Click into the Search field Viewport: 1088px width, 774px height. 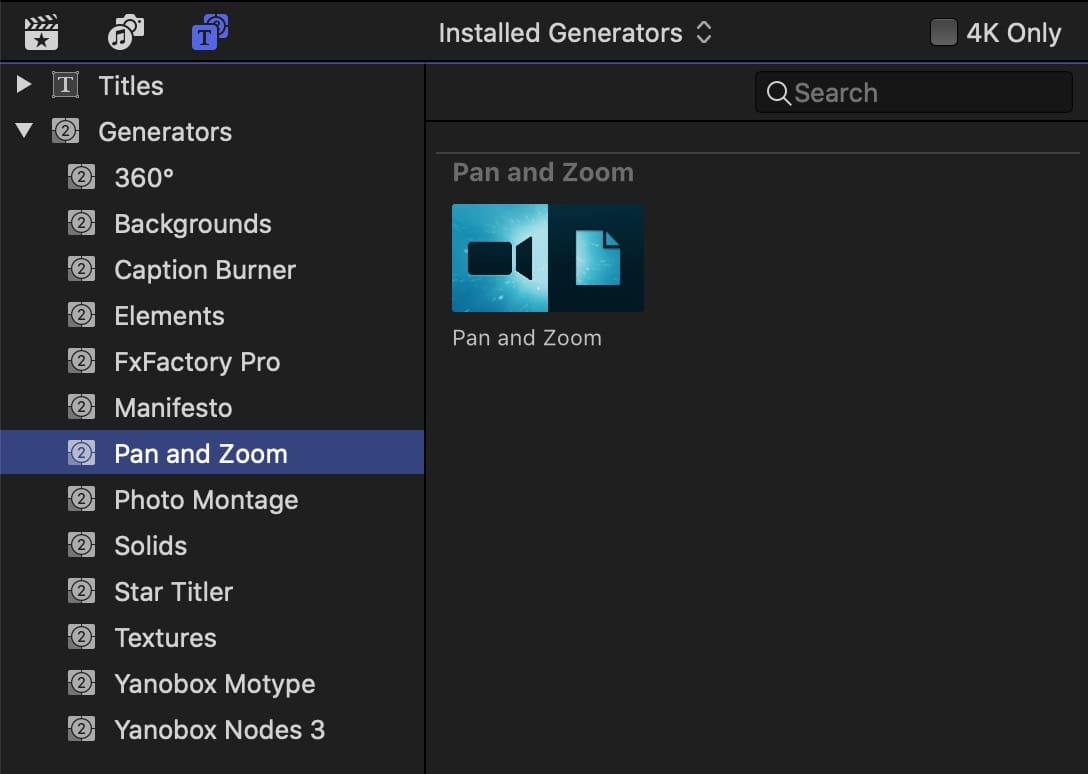925,93
